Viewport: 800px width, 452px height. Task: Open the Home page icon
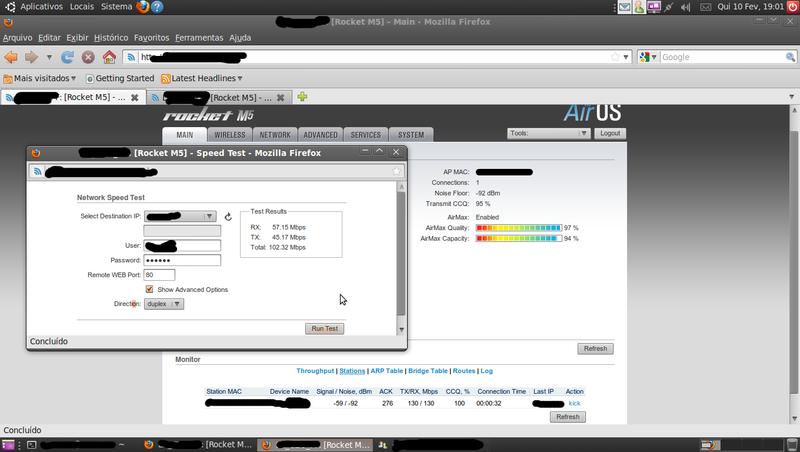coord(109,57)
